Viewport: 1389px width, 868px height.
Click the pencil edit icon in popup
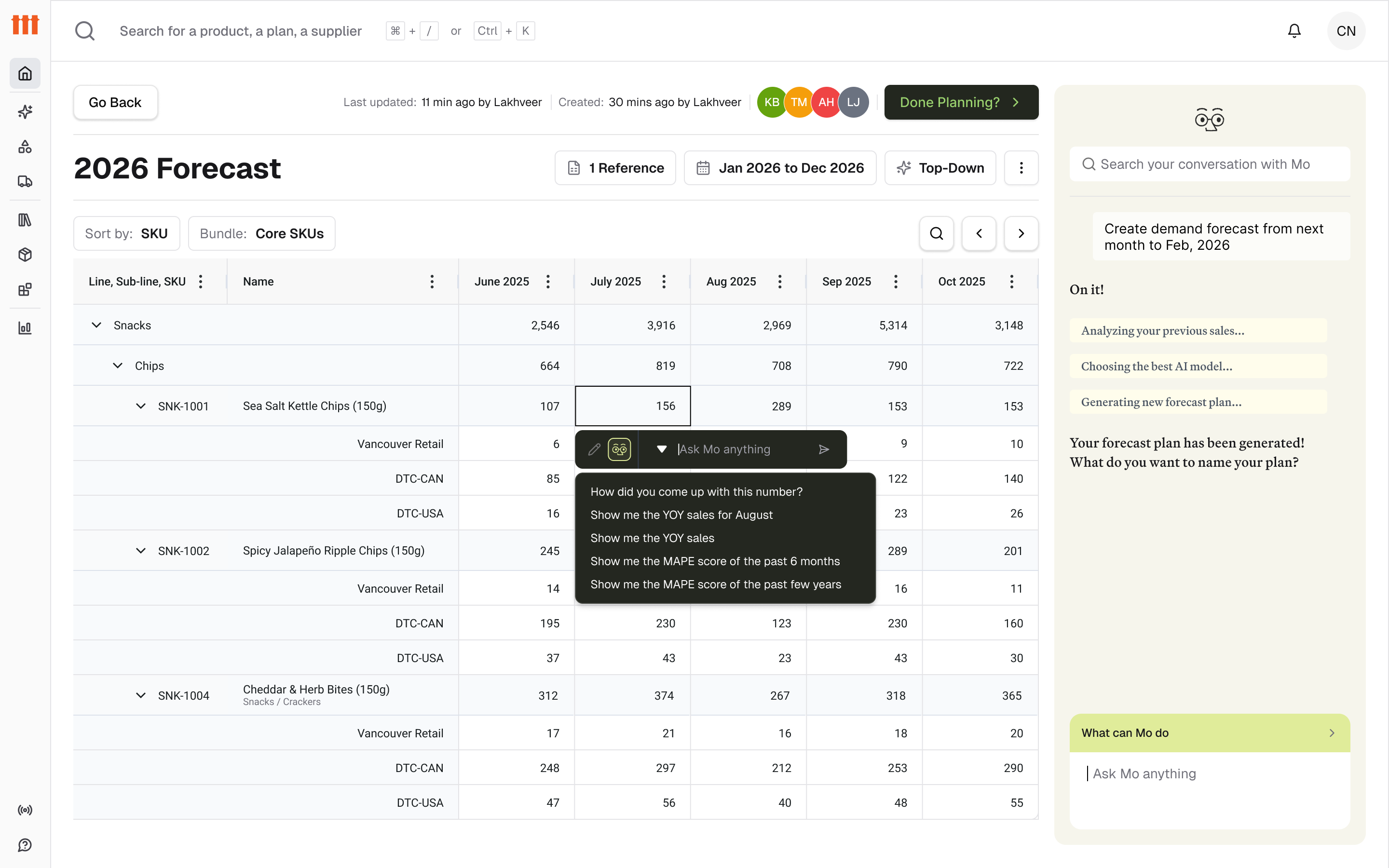coord(594,449)
